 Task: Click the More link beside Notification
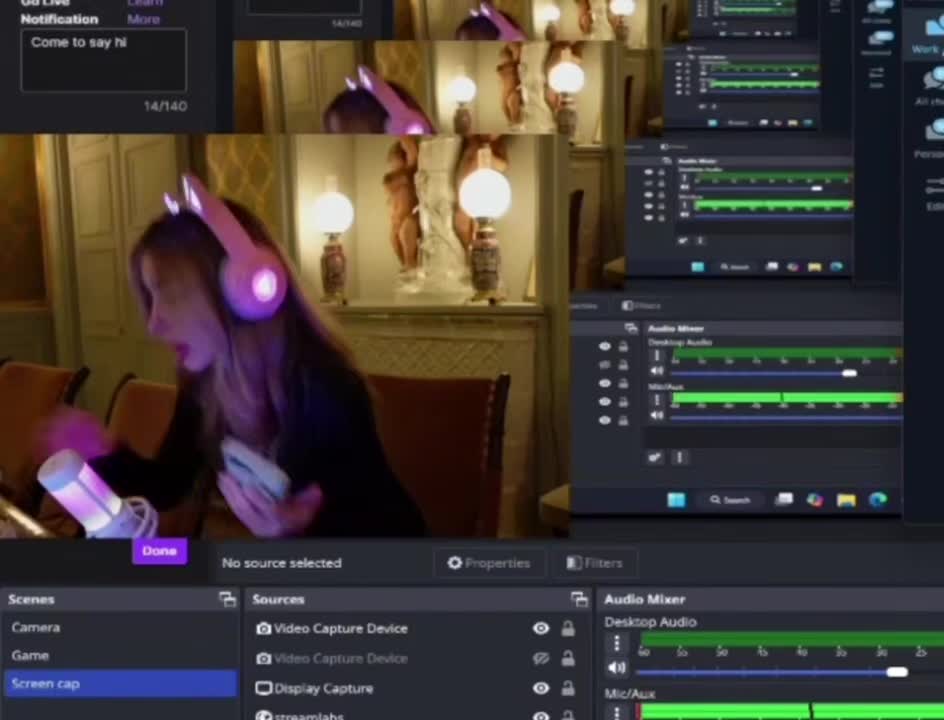[143, 19]
